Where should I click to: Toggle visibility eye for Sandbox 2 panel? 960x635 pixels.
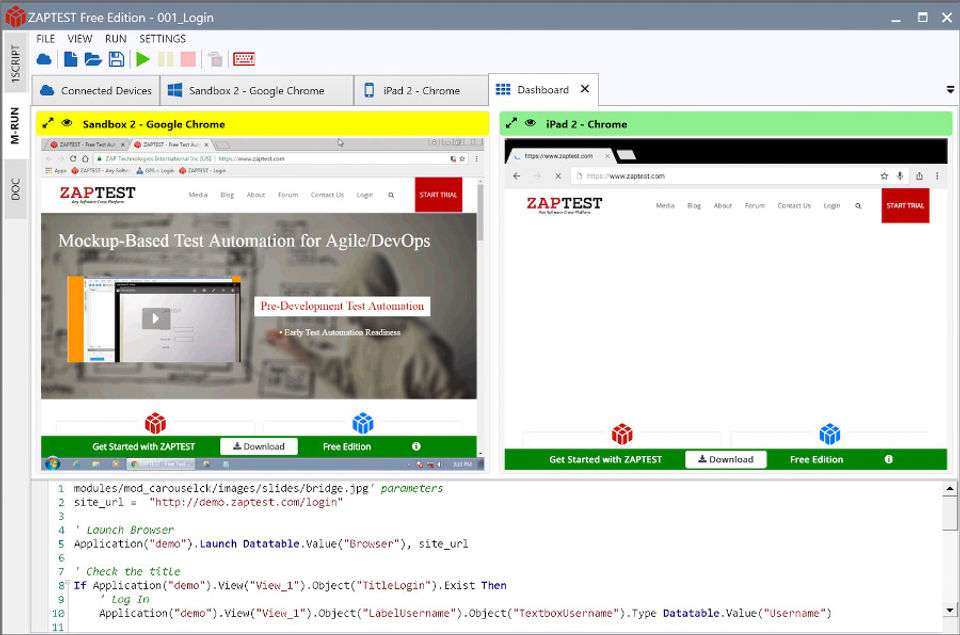point(67,123)
